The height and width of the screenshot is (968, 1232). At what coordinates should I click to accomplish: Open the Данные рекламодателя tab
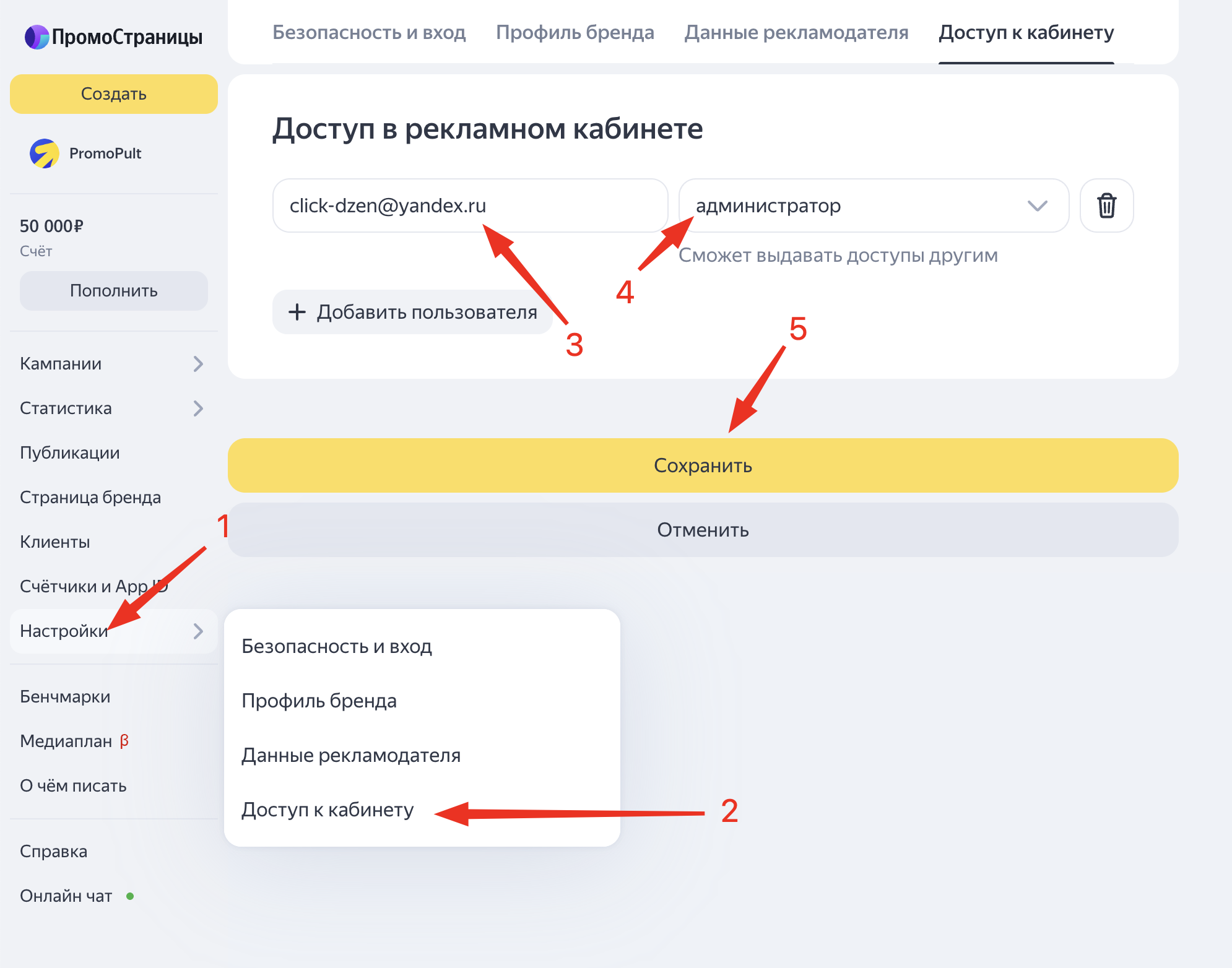(796, 32)
